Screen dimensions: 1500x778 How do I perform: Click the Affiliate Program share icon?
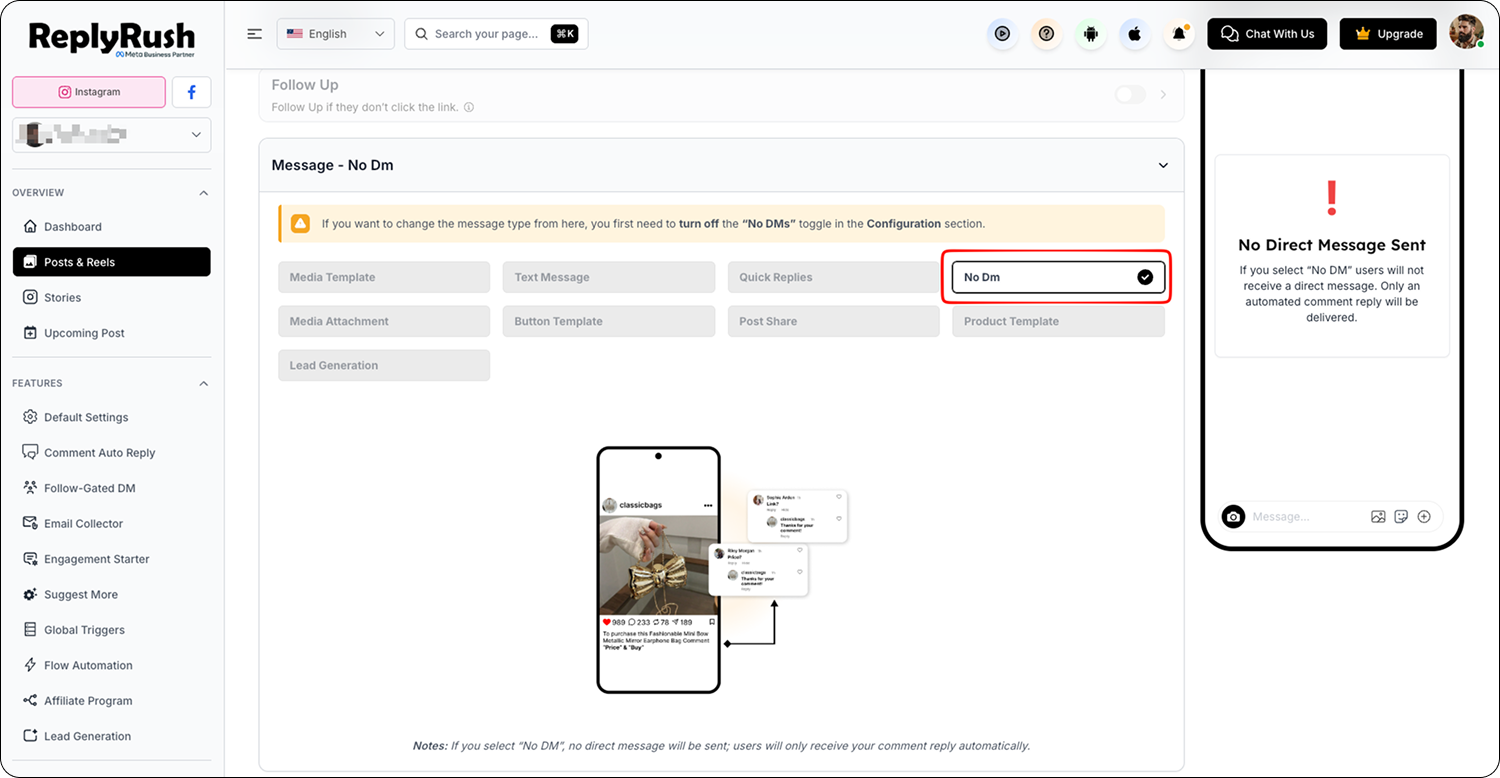pos(29,700)
